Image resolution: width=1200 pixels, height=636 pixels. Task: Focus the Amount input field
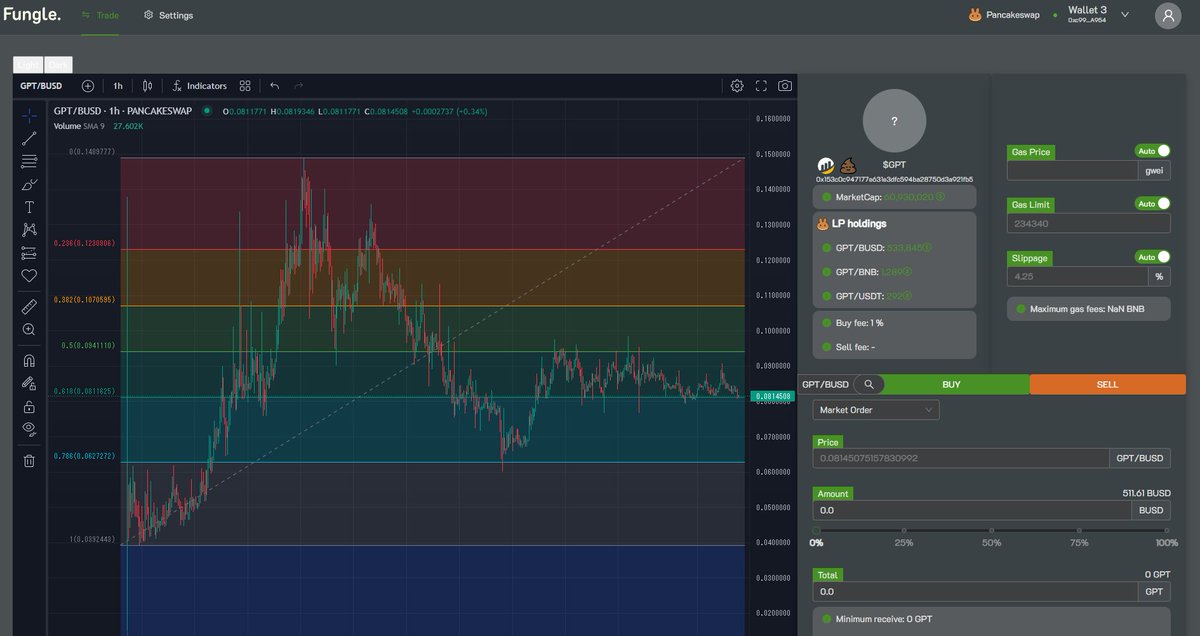(972, 510)
